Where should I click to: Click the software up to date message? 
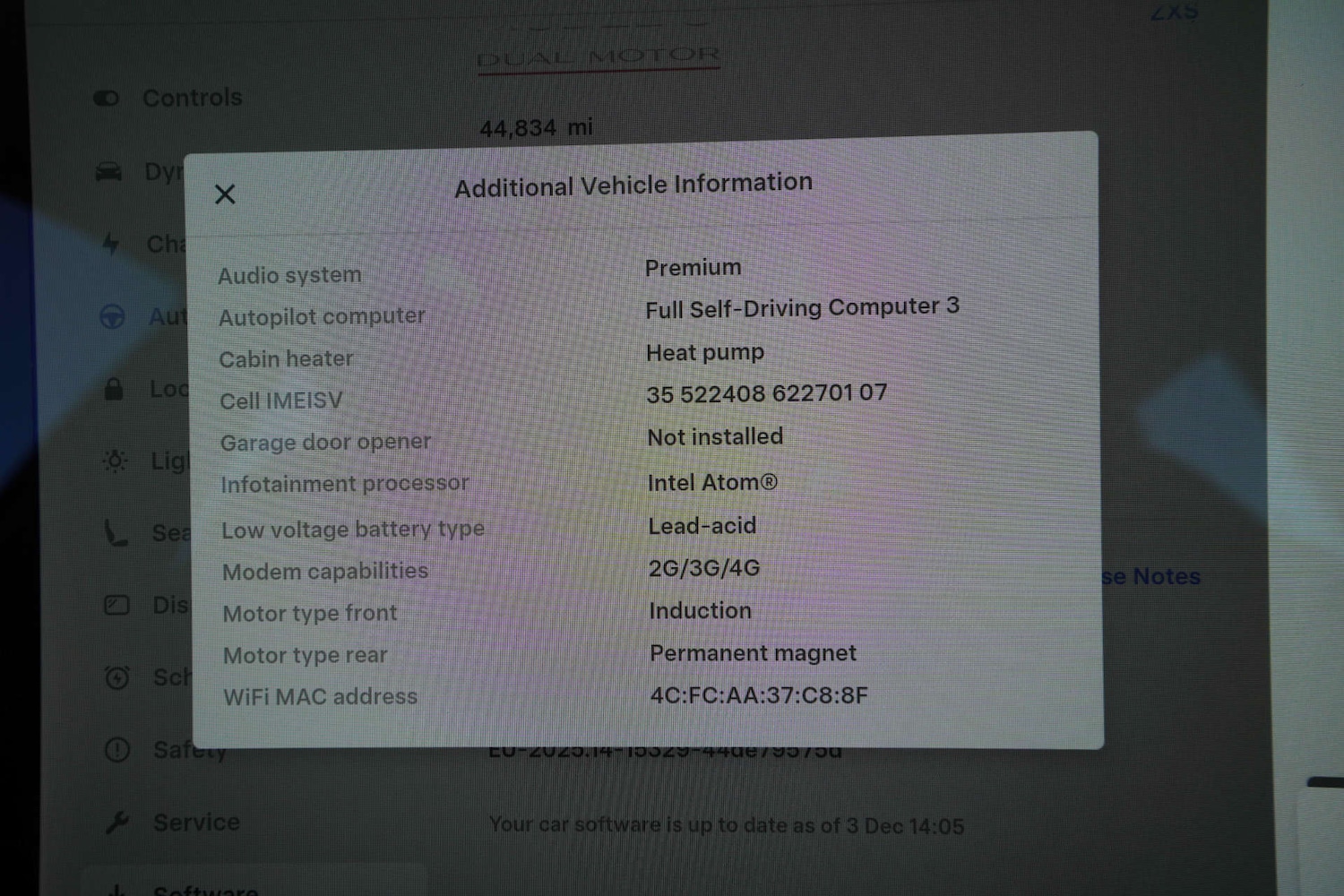pyautogui.click(x=726, y=825)
